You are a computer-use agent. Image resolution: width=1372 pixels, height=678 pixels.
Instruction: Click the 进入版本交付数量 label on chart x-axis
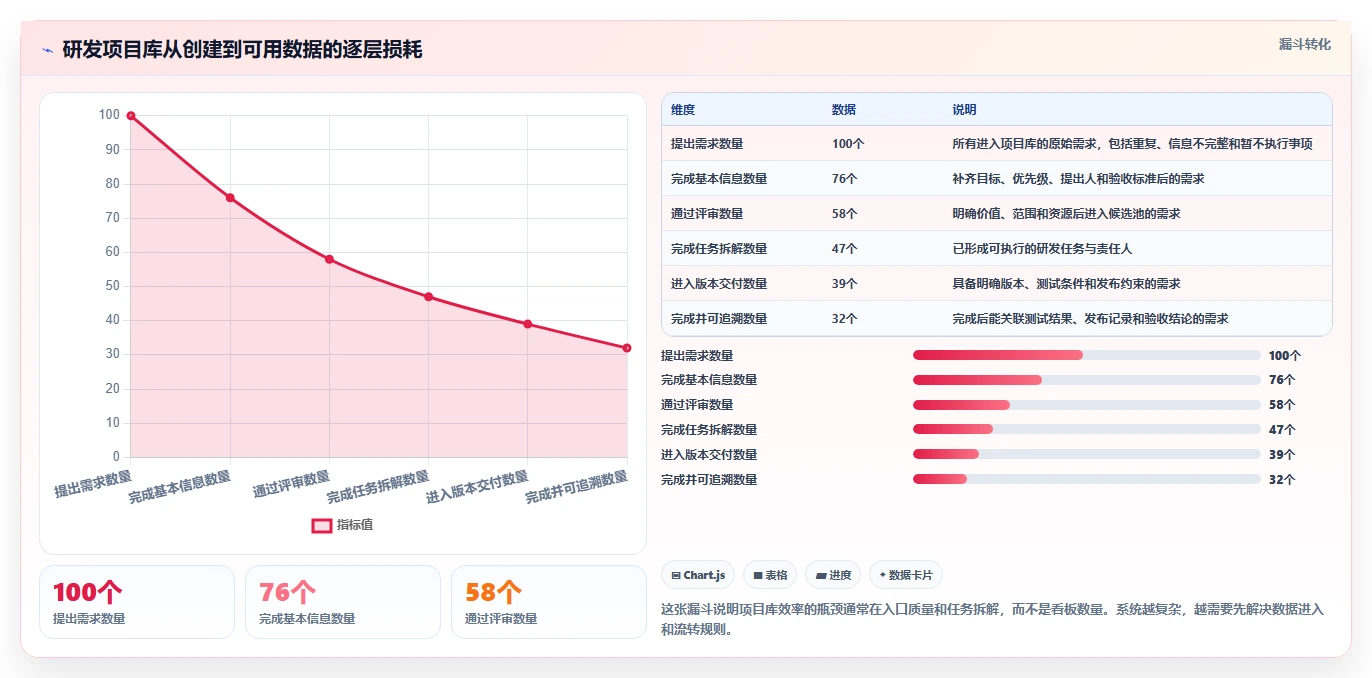click(x=477, y=487)
